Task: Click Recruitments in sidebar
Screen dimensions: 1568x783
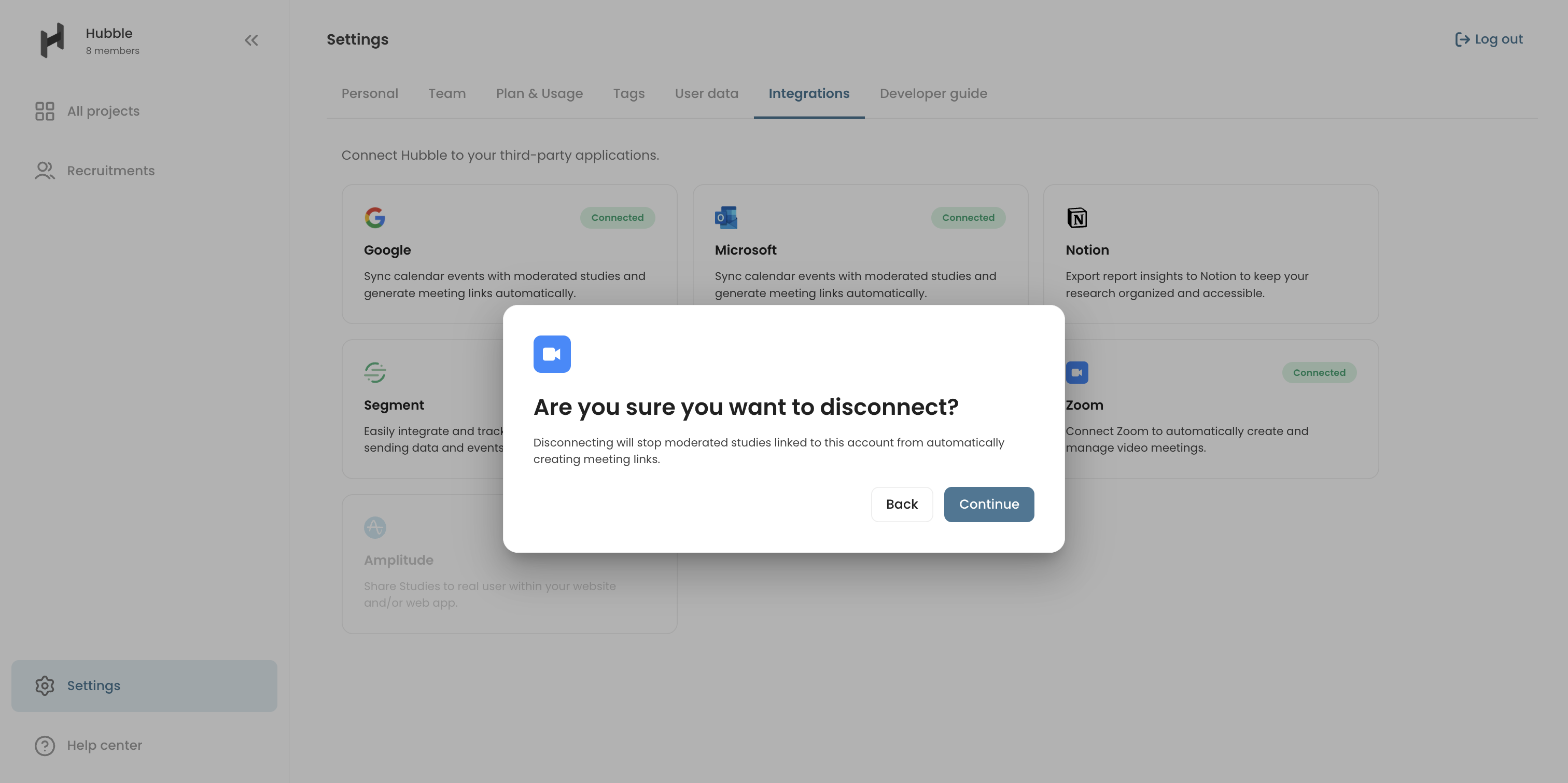Action: (x=110, y=171)
